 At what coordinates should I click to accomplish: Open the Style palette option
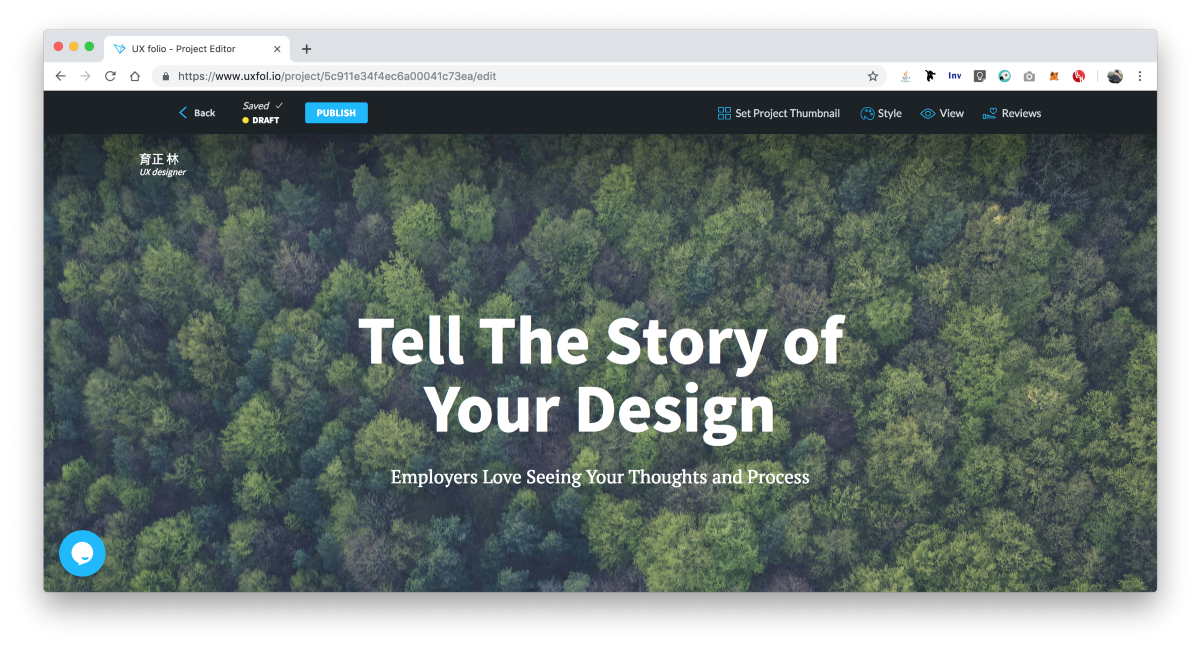click(881, 113)
